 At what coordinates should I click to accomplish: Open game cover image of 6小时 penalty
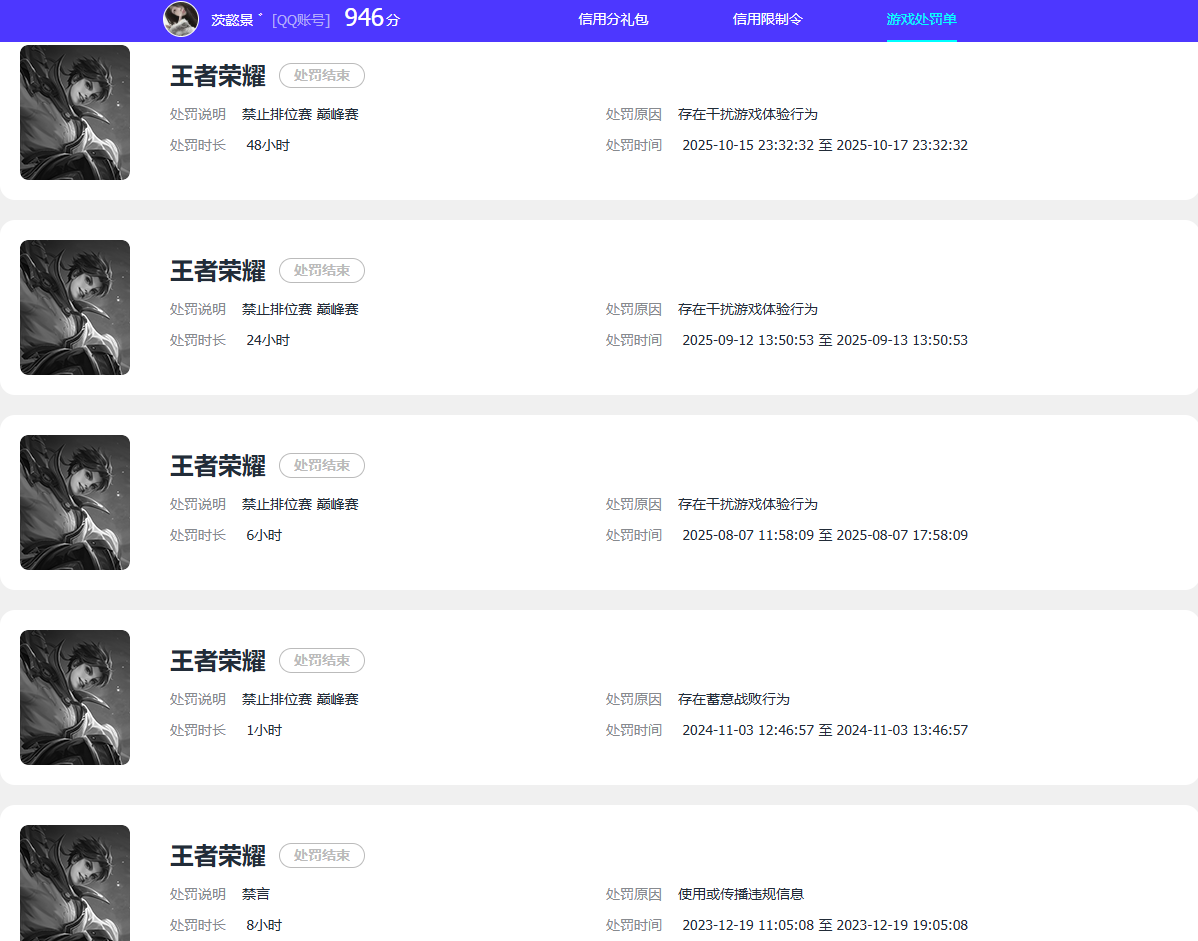coord(75,502)
